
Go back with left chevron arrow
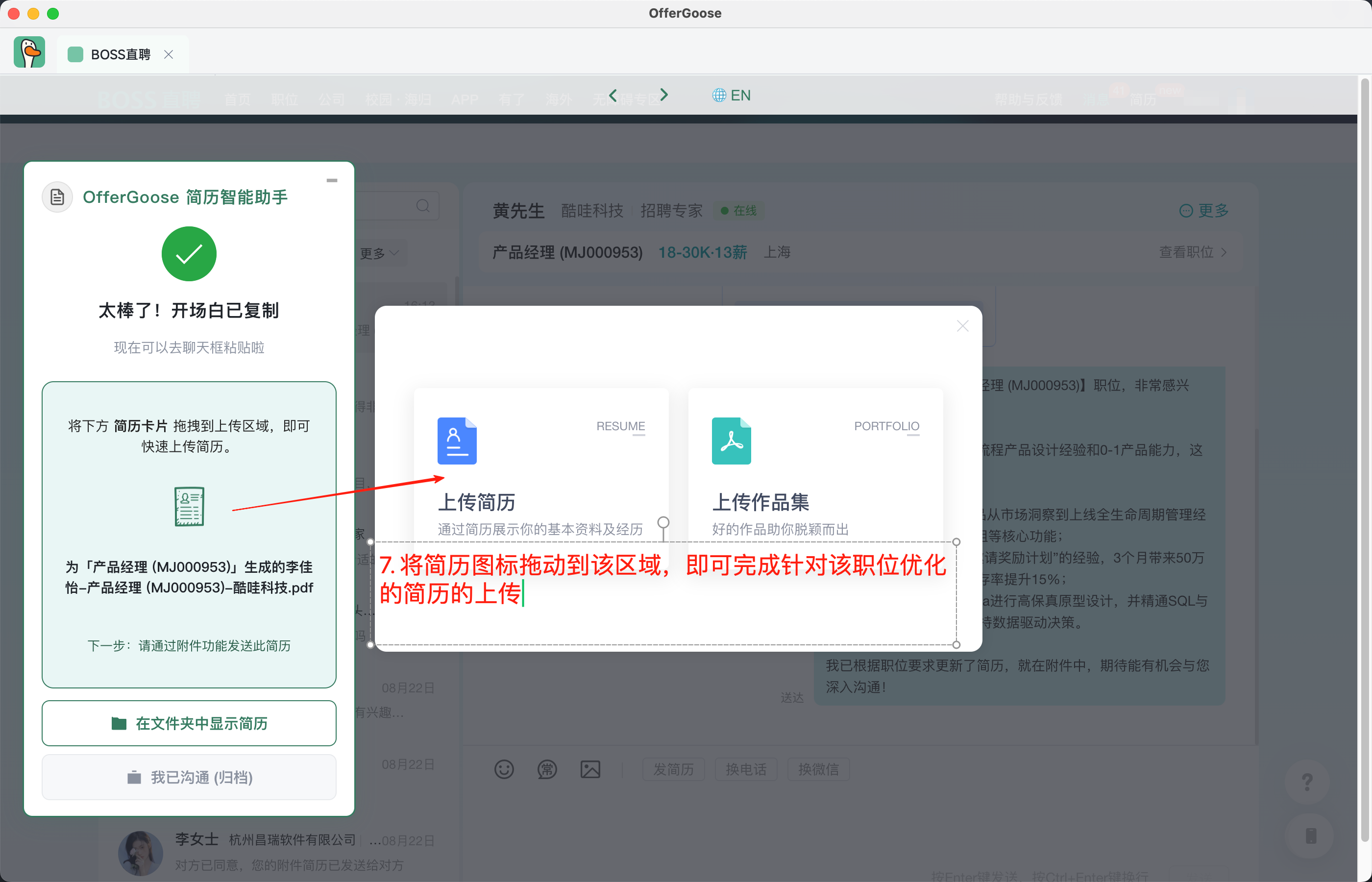[x=612, y=95]
